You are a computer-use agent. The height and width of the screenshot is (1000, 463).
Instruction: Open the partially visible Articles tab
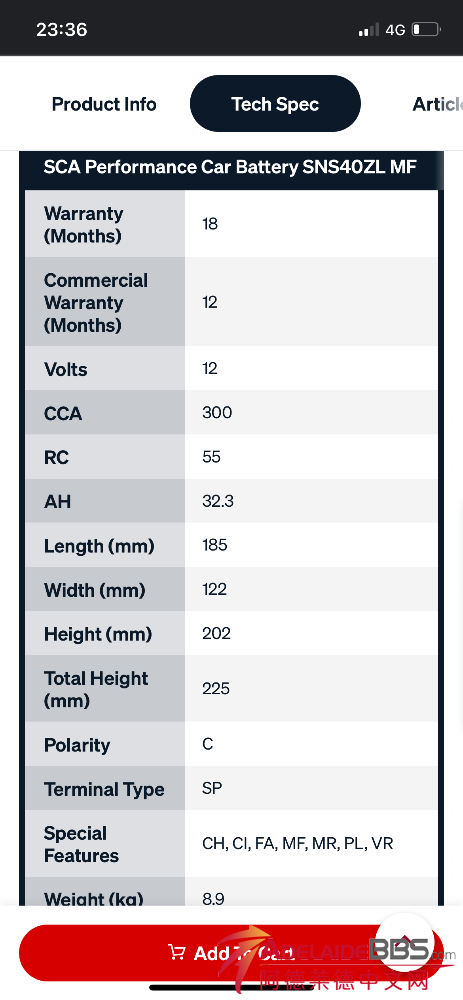[x=437, y=104]
